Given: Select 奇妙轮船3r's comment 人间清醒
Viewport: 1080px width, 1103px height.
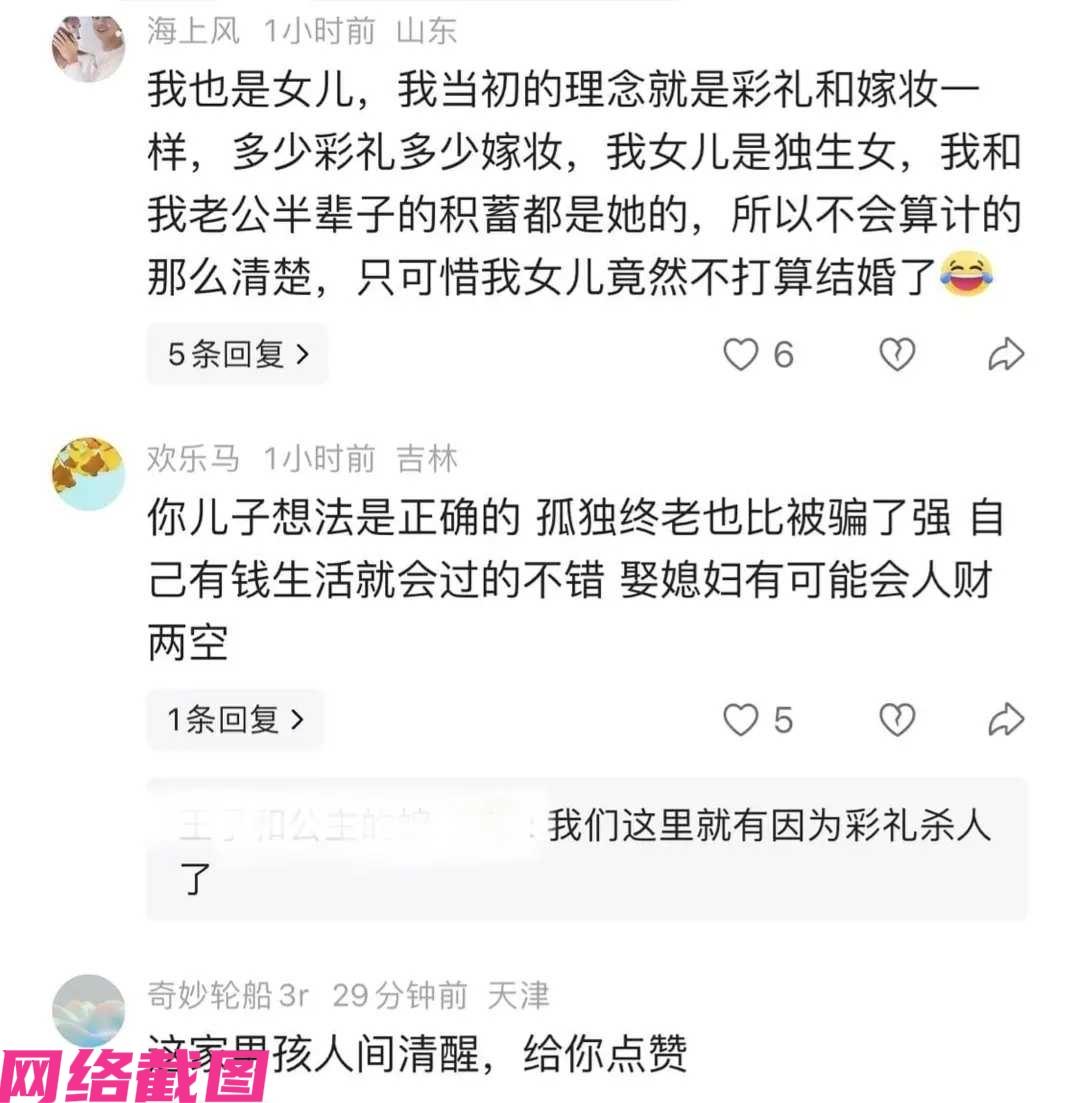Looking at the screenshot, I should tap(417, 1054).
